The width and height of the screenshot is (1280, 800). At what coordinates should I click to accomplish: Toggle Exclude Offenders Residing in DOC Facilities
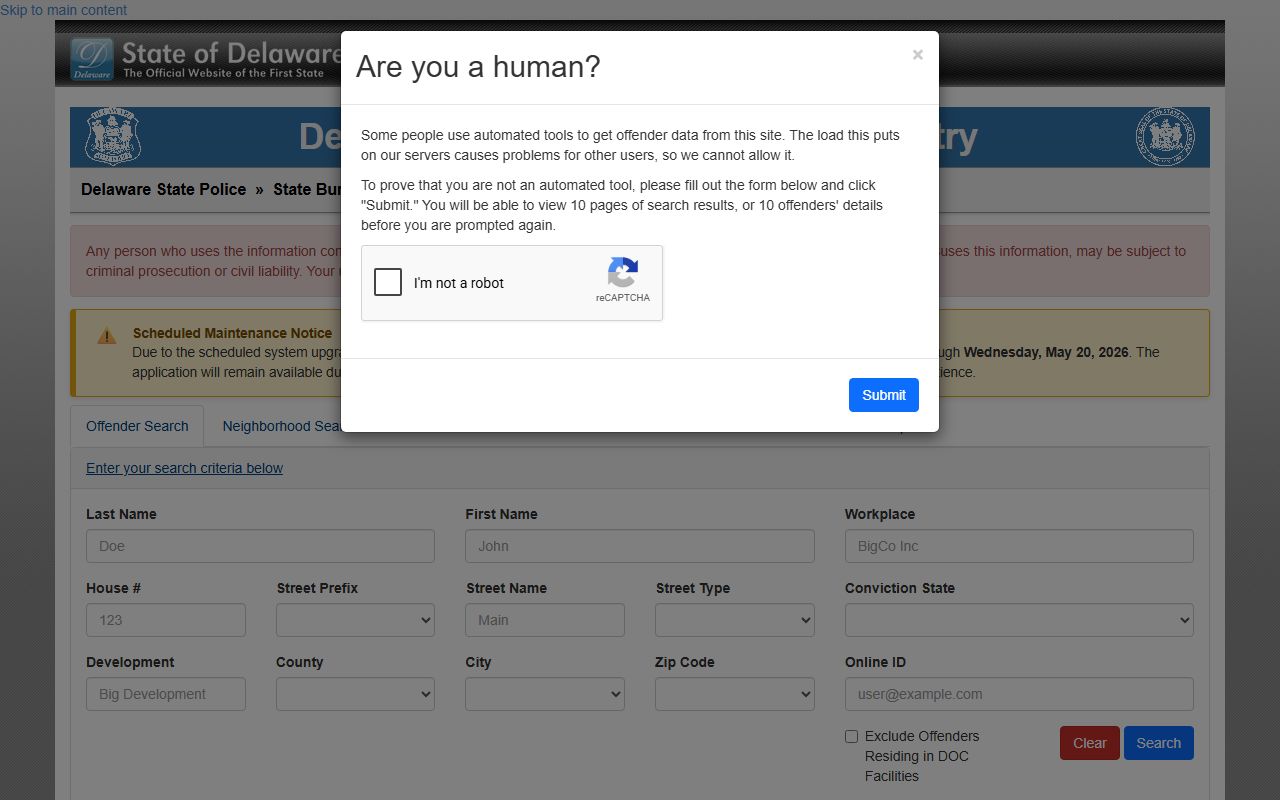851,736
